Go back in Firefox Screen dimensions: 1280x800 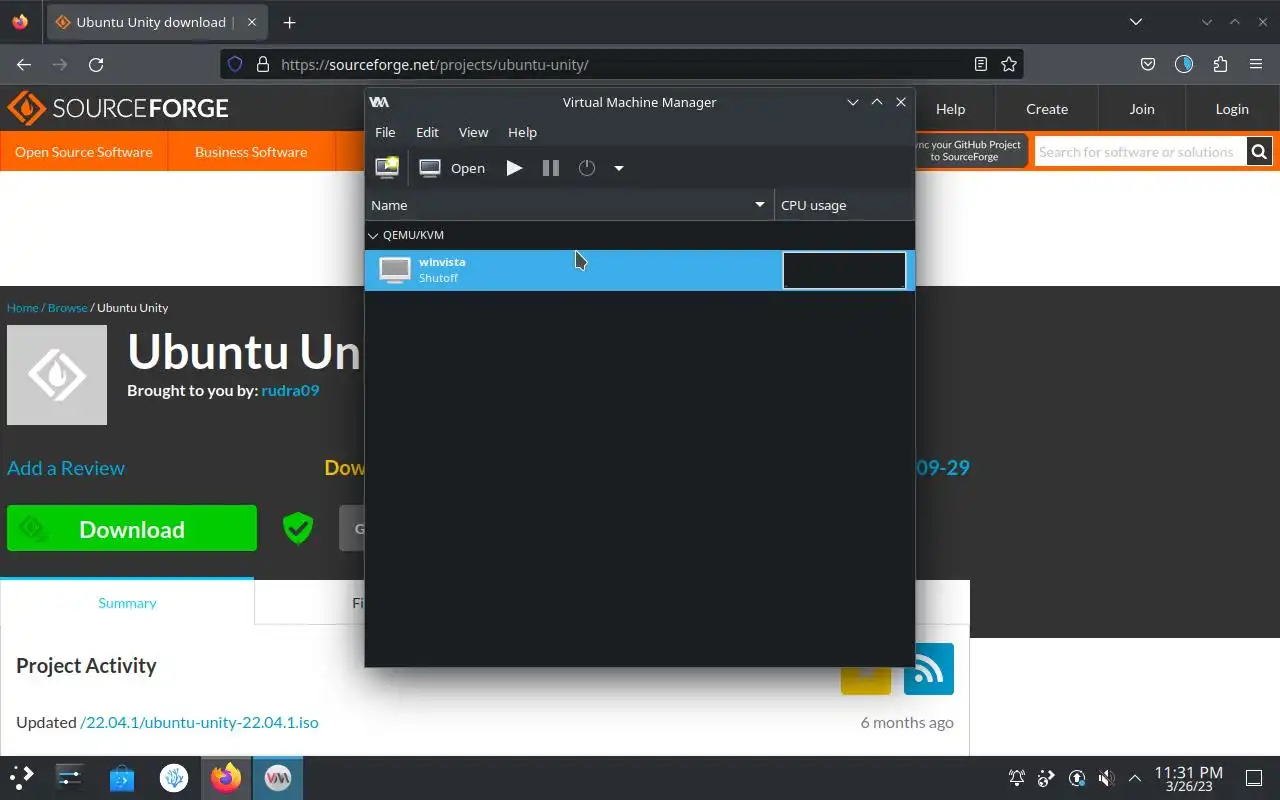click(x=24, y=64)
